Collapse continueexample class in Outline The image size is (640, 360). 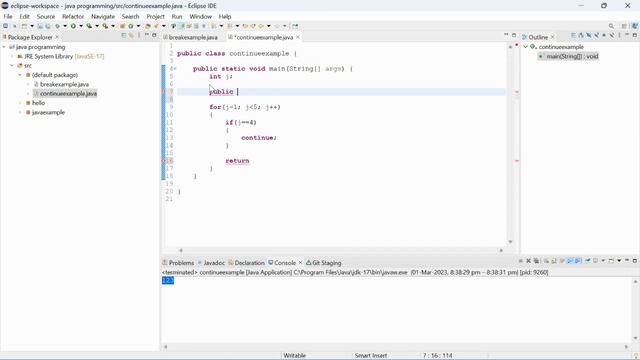pyautogui.click(x=526, y=47)
